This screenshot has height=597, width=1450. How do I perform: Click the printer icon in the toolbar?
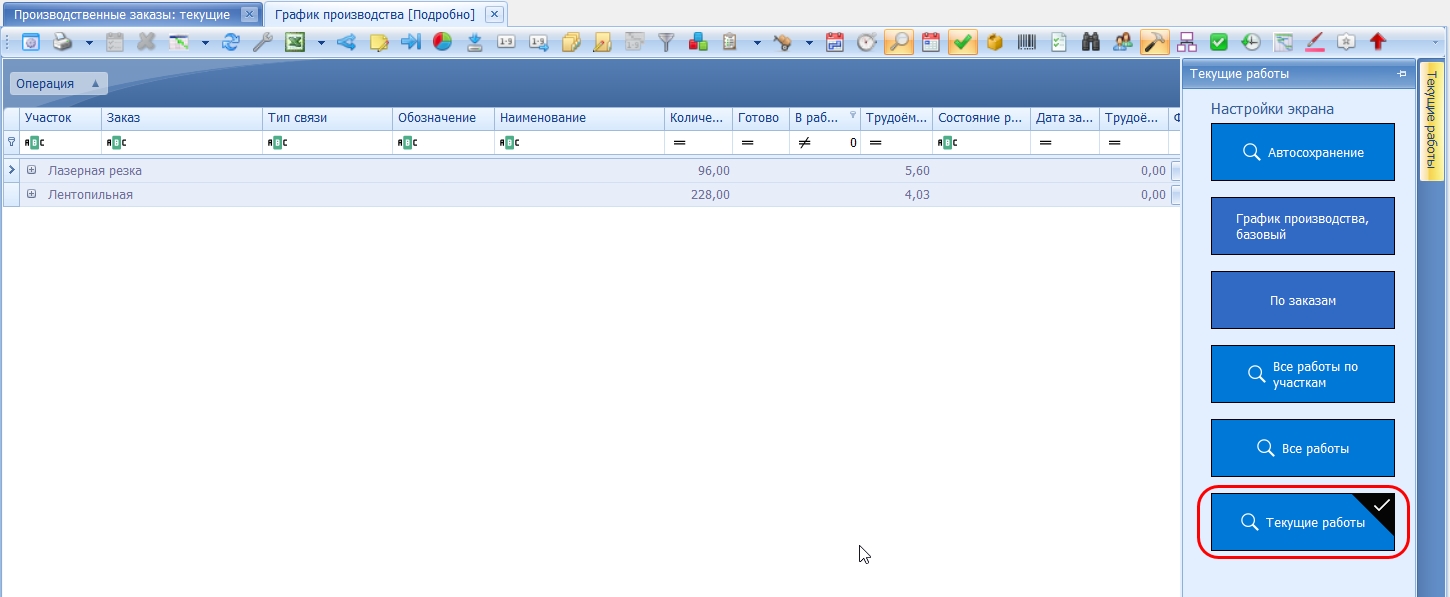(63, 42)
